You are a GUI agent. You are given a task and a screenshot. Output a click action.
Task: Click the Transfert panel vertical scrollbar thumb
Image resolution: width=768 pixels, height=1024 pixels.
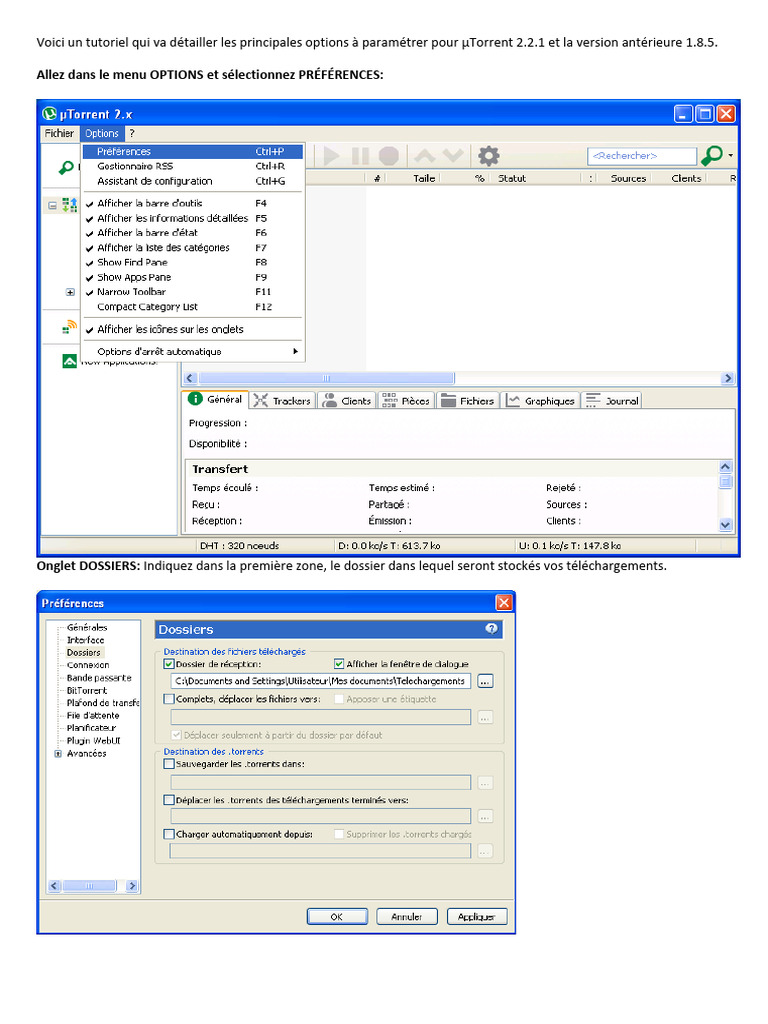pos(726,481)
